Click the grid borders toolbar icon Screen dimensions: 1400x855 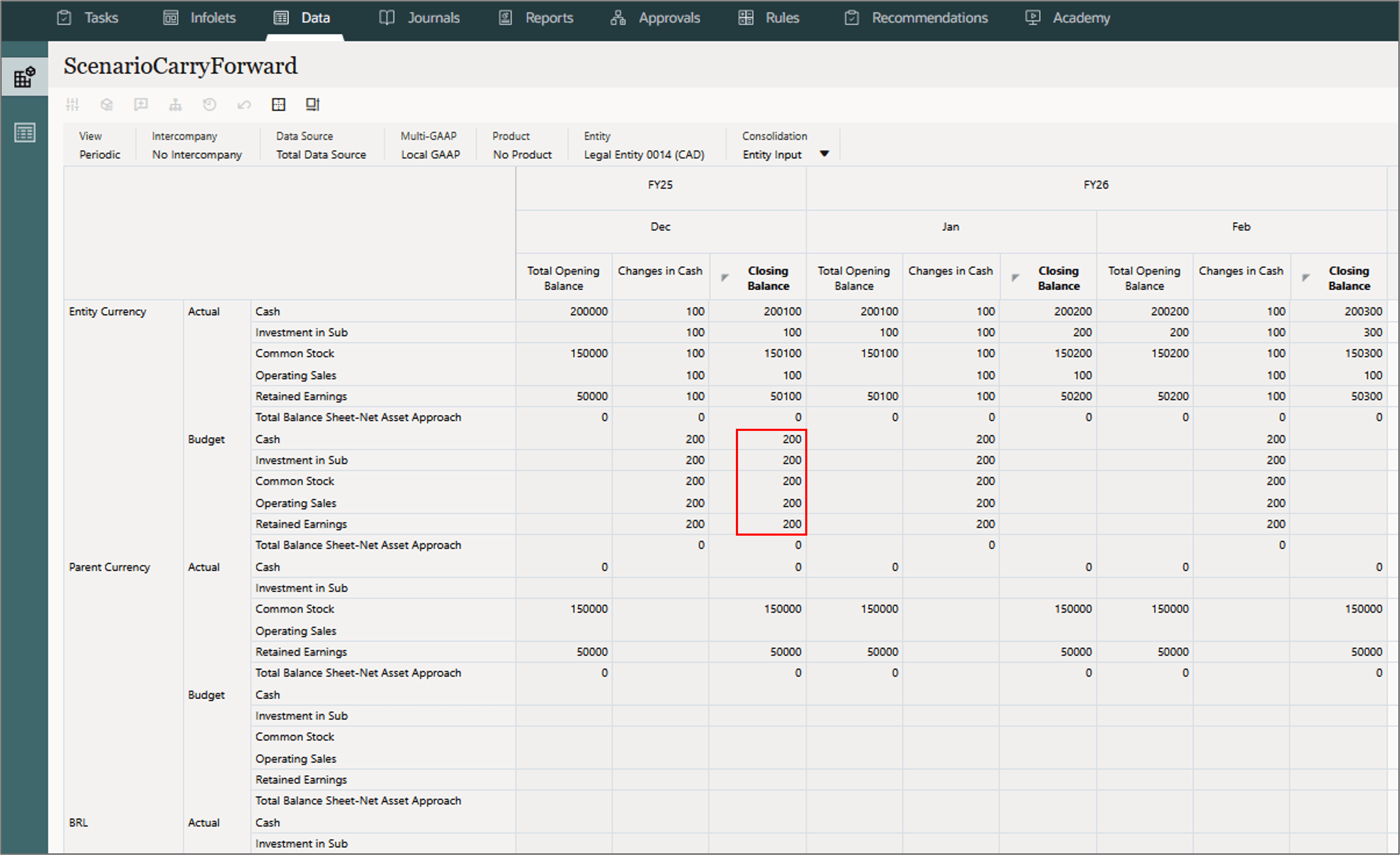coord(278,104)
